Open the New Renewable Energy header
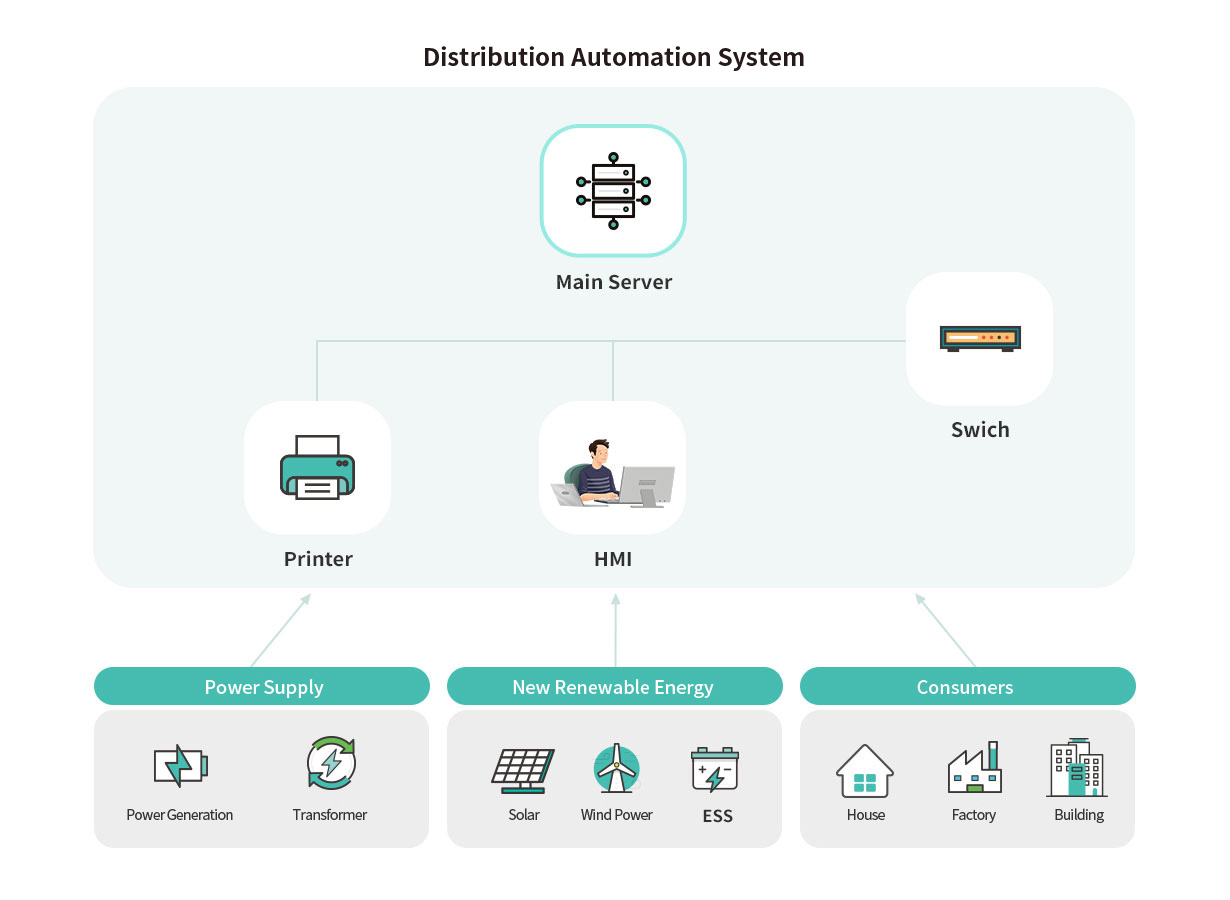 (614, 687)
